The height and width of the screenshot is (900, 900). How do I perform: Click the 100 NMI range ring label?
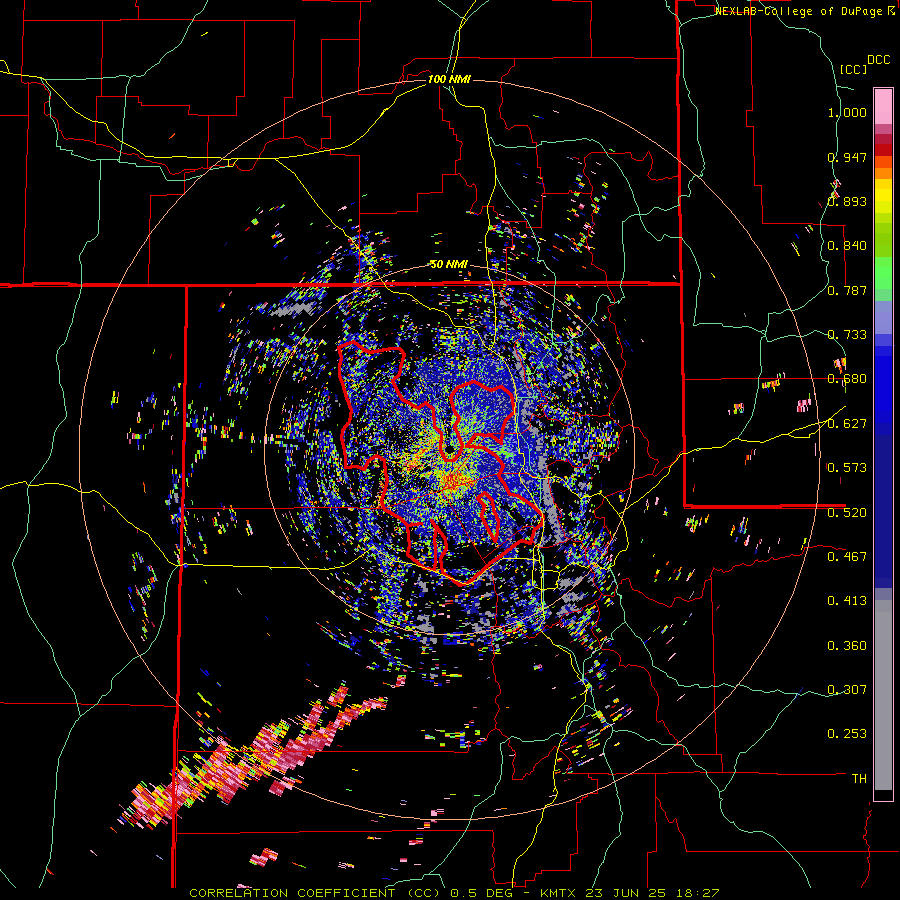tap(449, 79)
